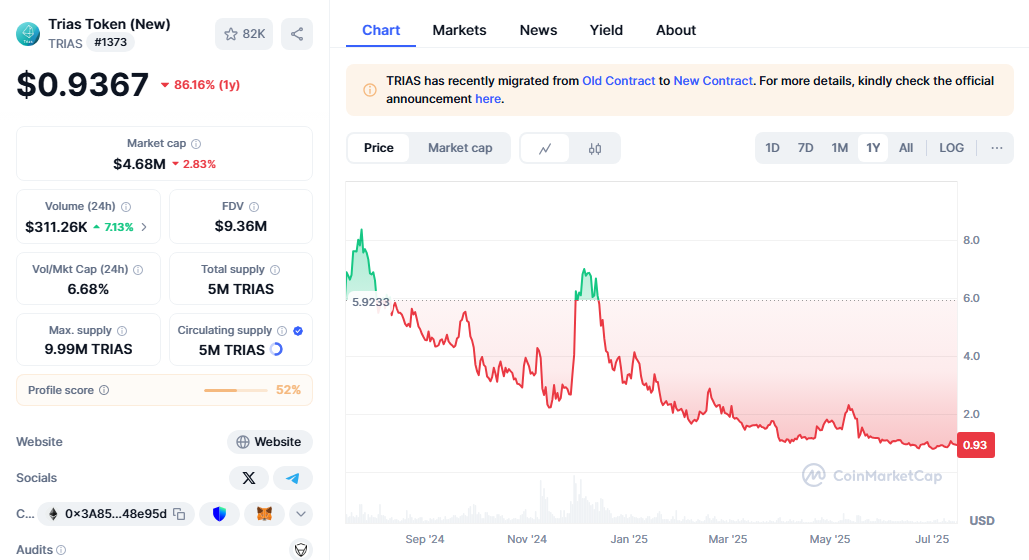Expand more contracts with chevron dropdown

(300, 514)
